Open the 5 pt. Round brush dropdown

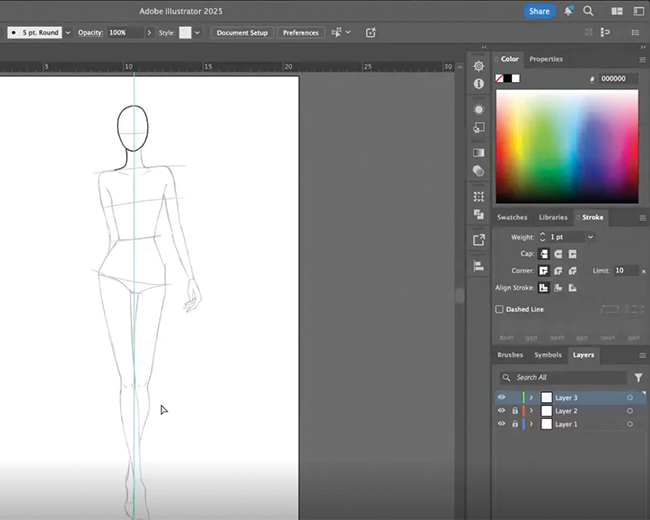click(67, 32)
